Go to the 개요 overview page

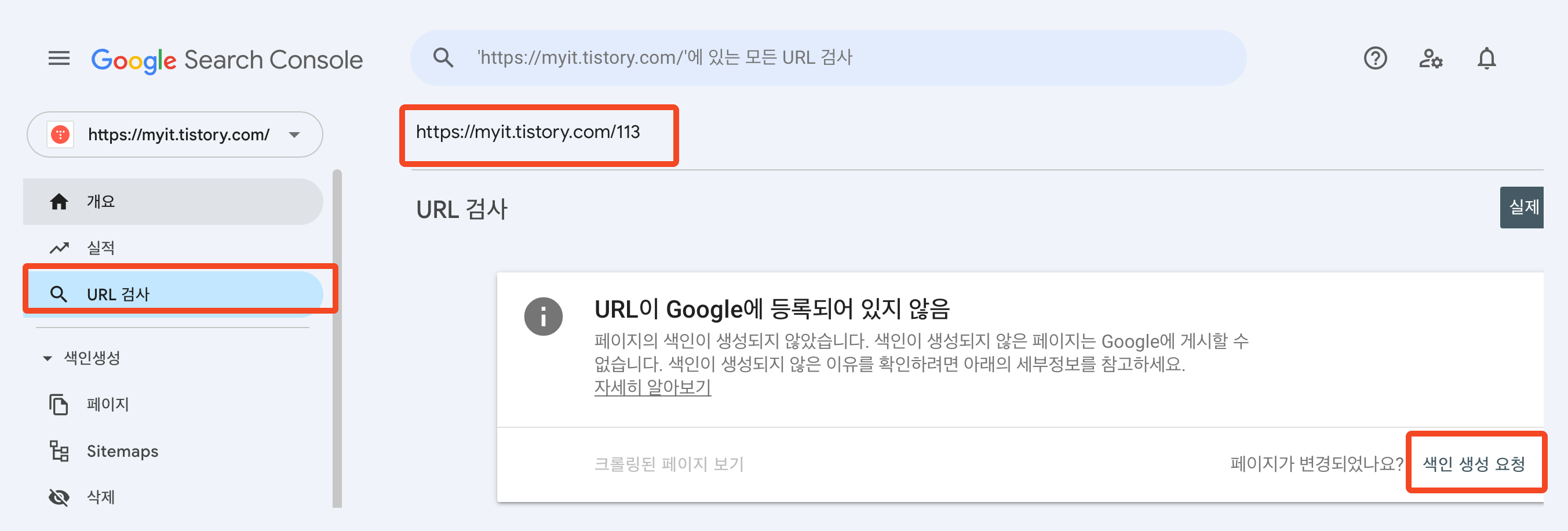coord(173,202)
